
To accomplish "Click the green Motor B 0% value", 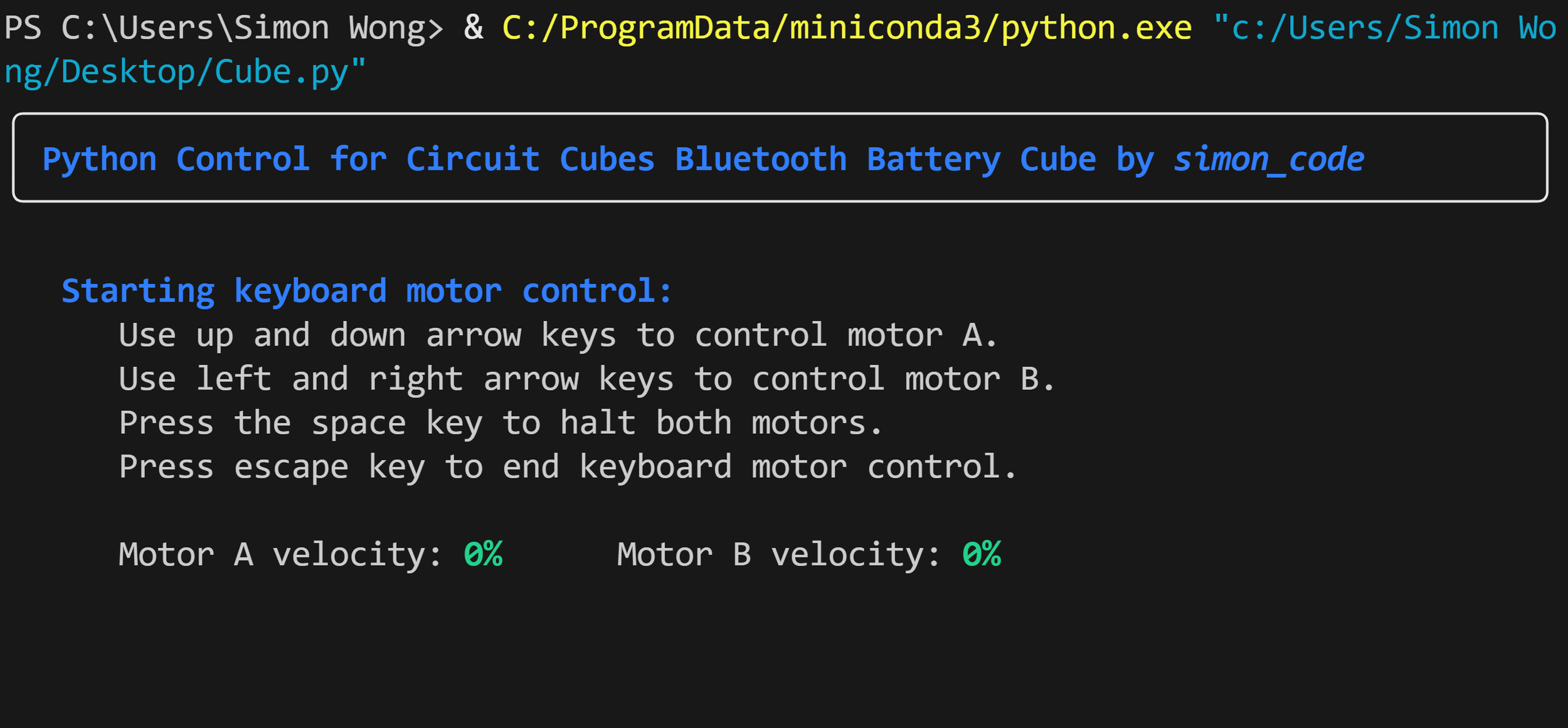I will point(982,555).
